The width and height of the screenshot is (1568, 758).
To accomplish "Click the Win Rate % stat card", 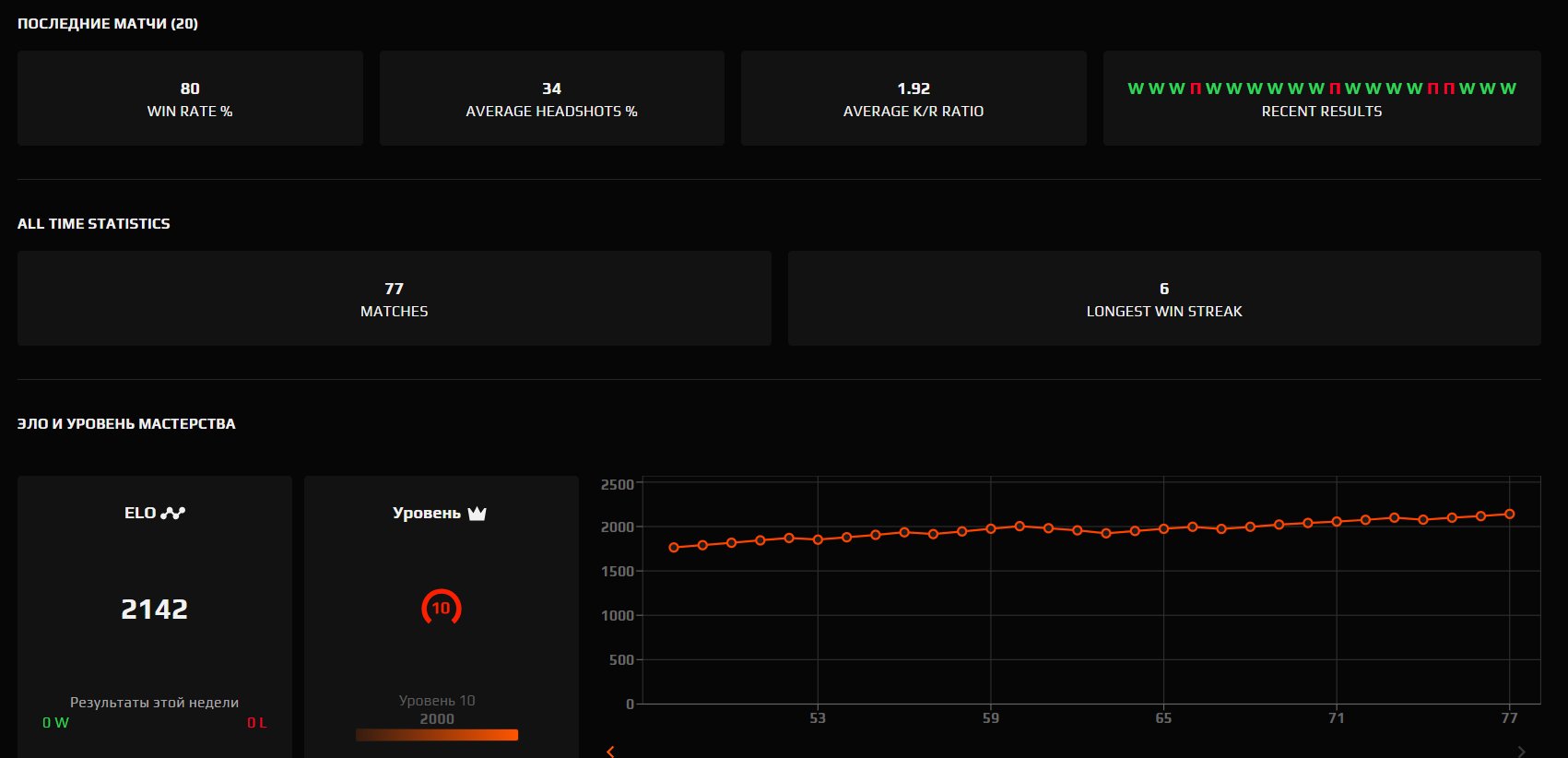I will tap(190, 99).
